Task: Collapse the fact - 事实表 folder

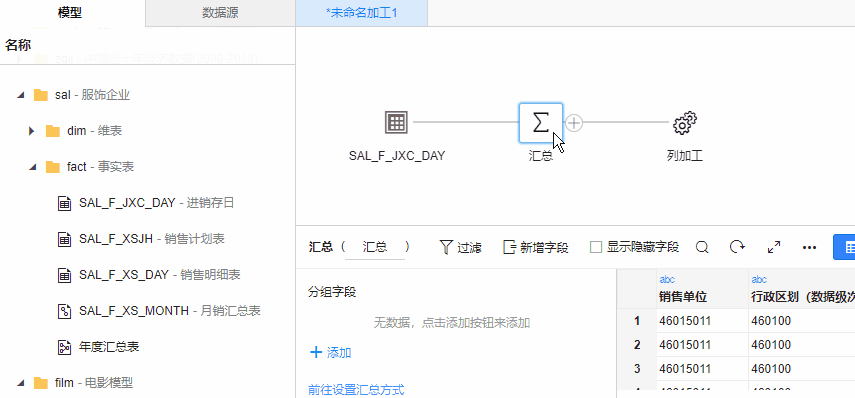Action: click(x=33, y=167)
